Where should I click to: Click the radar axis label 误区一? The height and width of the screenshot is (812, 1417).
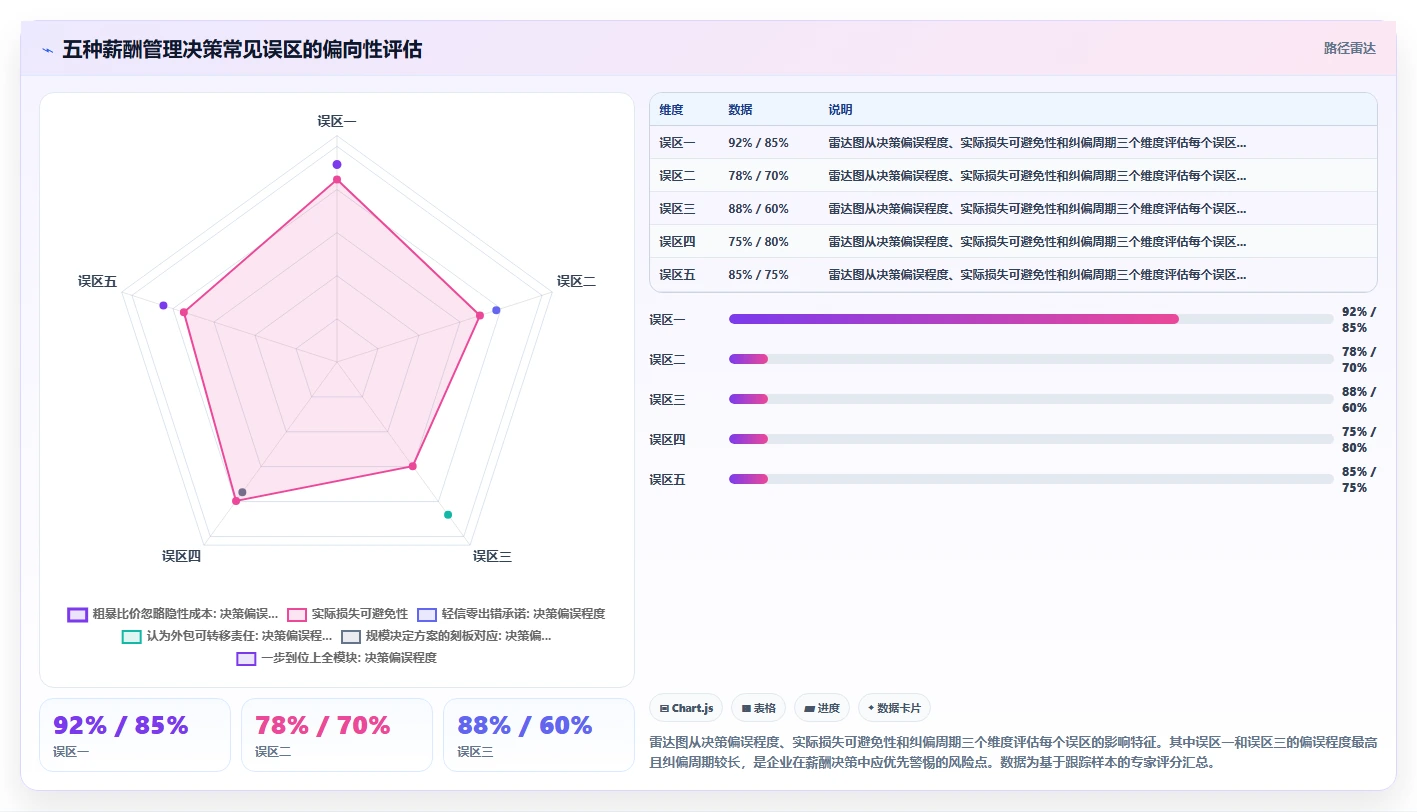(337, 121)
